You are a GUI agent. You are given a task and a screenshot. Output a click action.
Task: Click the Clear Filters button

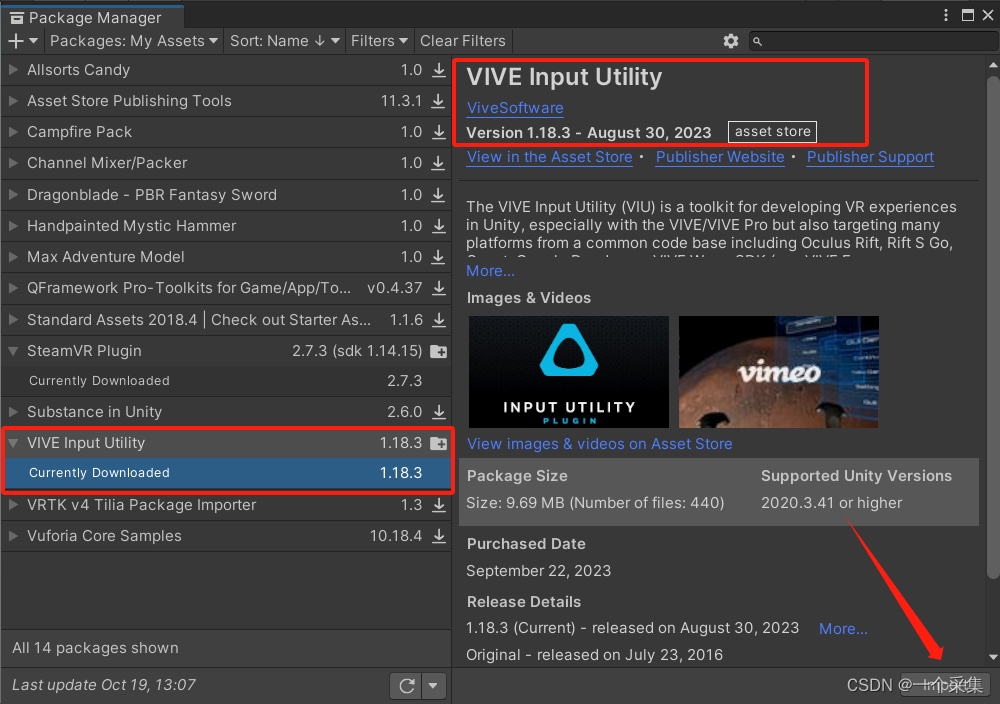pyautogui.click(x=463, y=41)
